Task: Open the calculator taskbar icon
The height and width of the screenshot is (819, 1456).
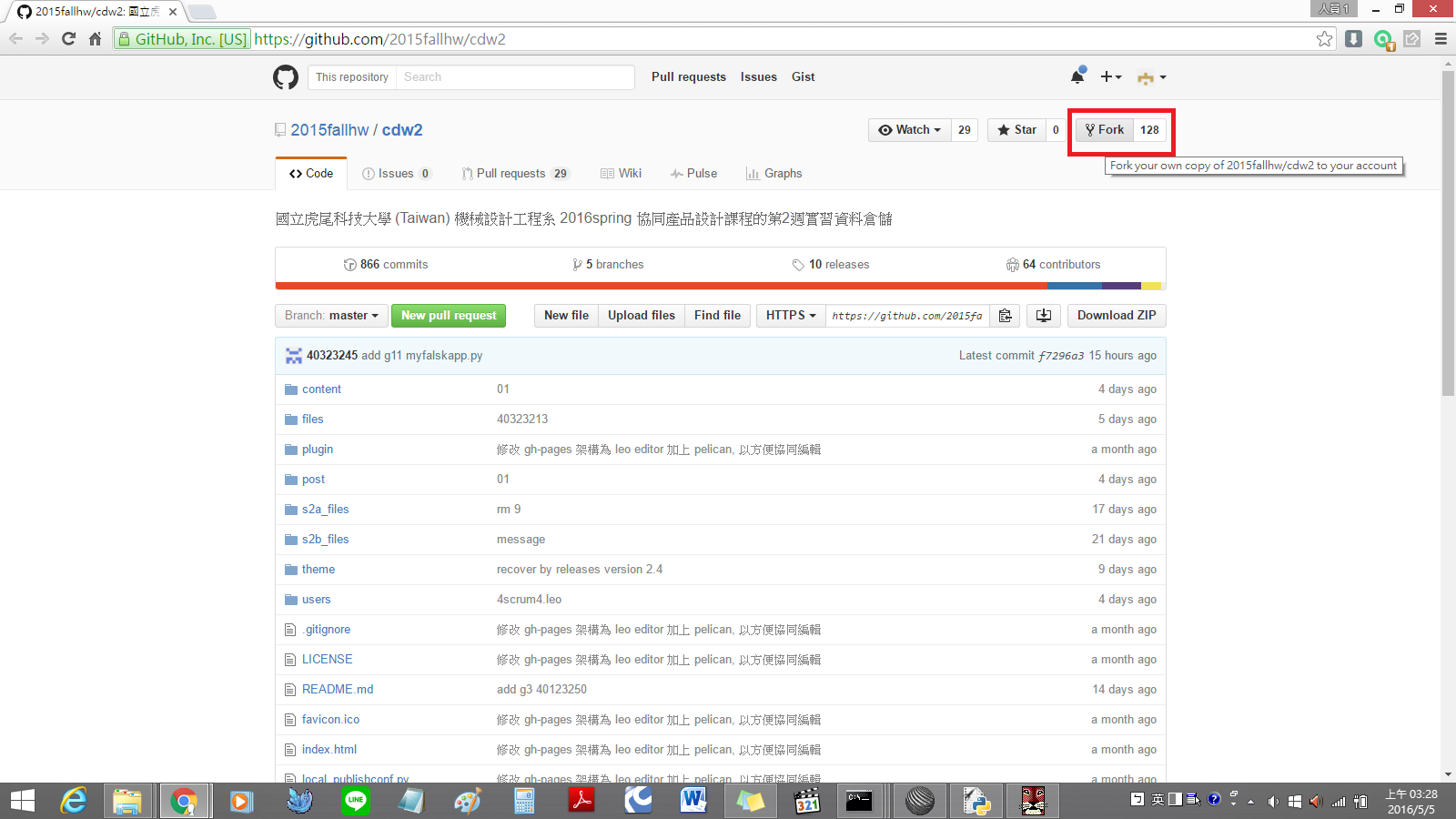Action: click(524, 801)
